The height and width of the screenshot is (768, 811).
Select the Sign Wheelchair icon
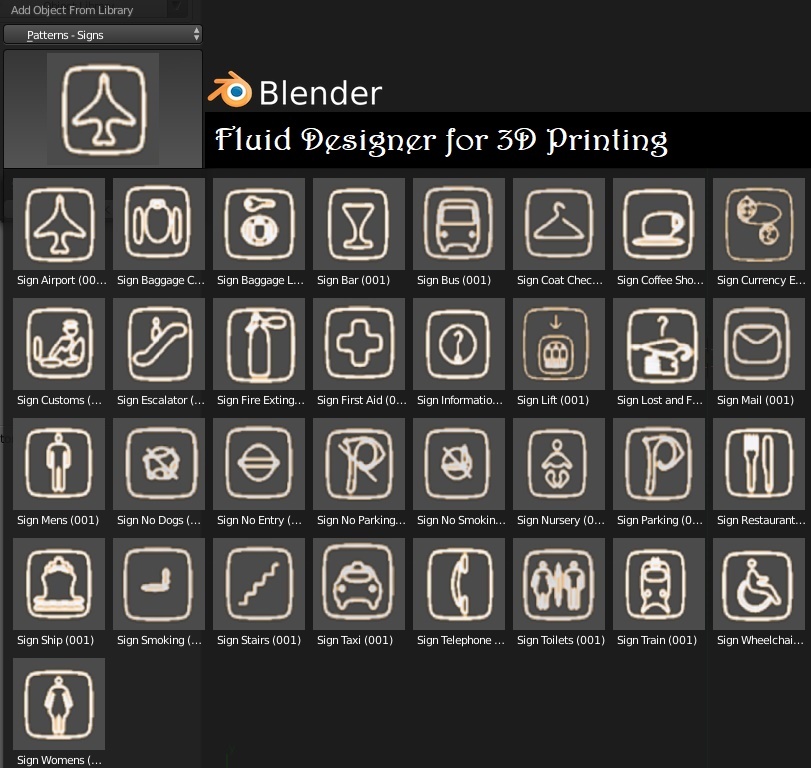pos(759,584)
